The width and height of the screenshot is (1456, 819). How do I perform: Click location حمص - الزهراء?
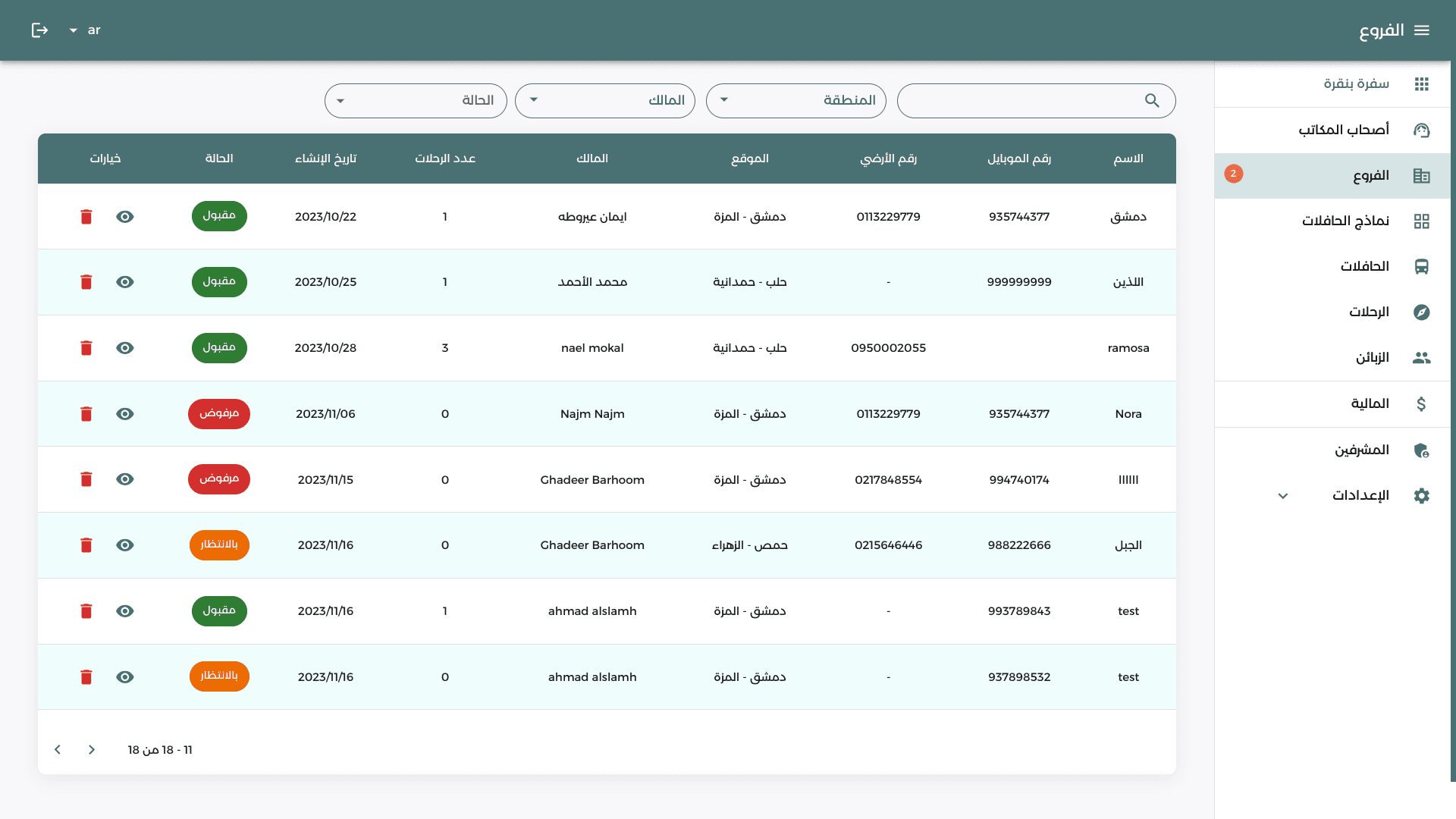[750, 545]
